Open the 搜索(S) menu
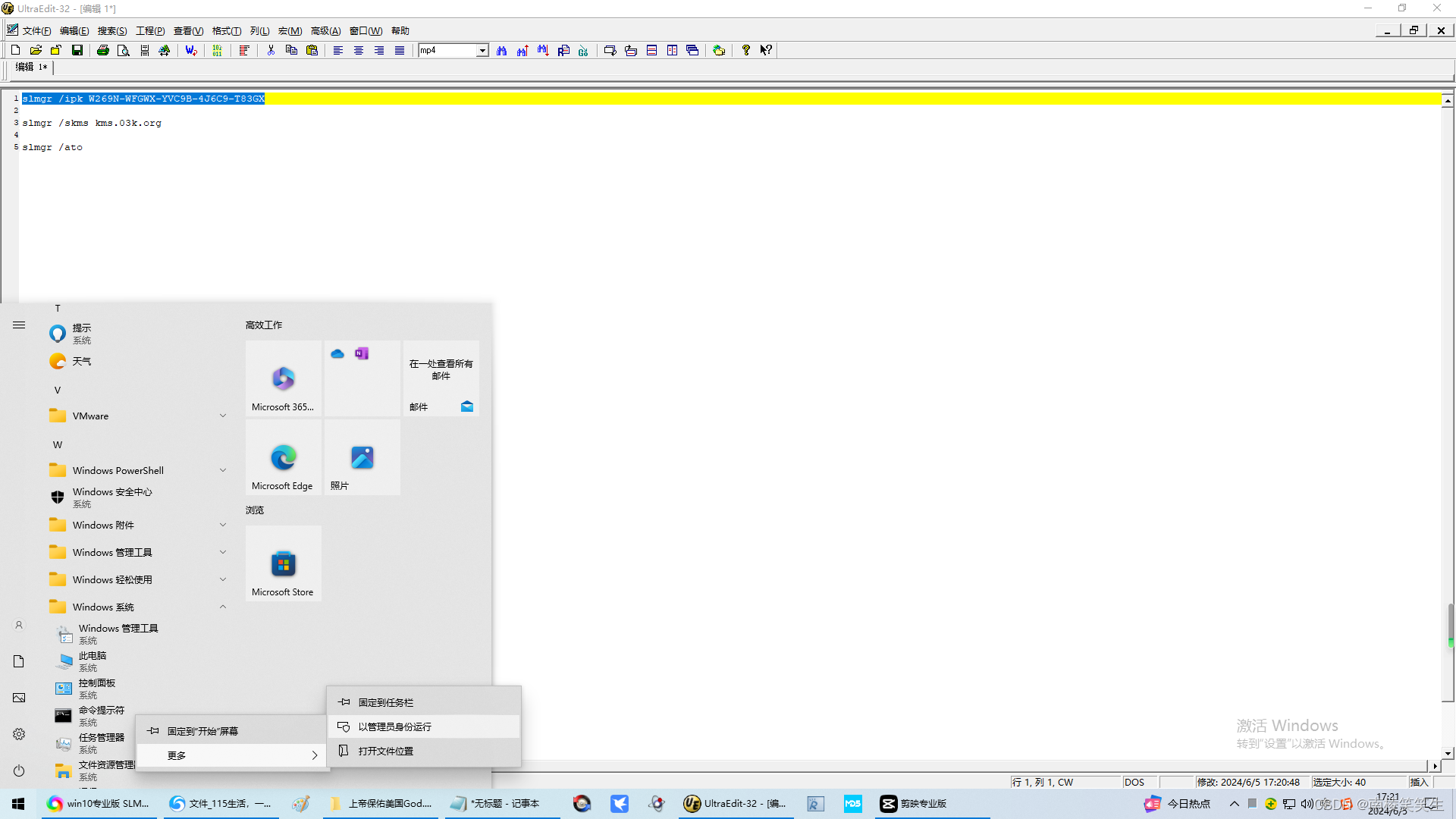This screenshot has width=1456, height=819. coord(111,31)
